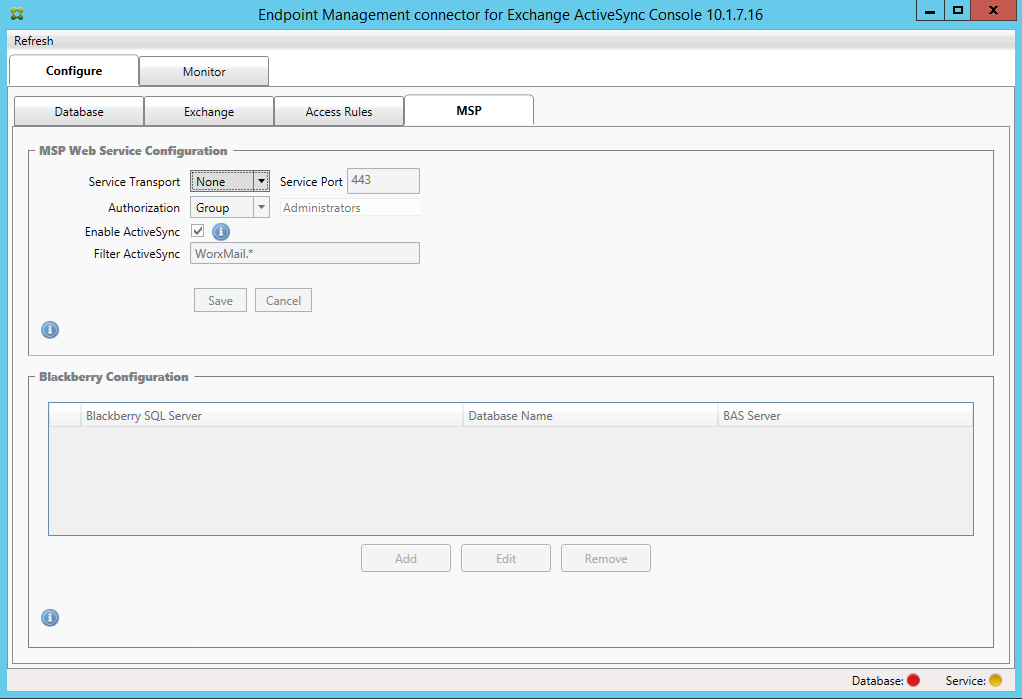Go to the Exchange tab
This screenshot has height=700, width=1022.
209,112
